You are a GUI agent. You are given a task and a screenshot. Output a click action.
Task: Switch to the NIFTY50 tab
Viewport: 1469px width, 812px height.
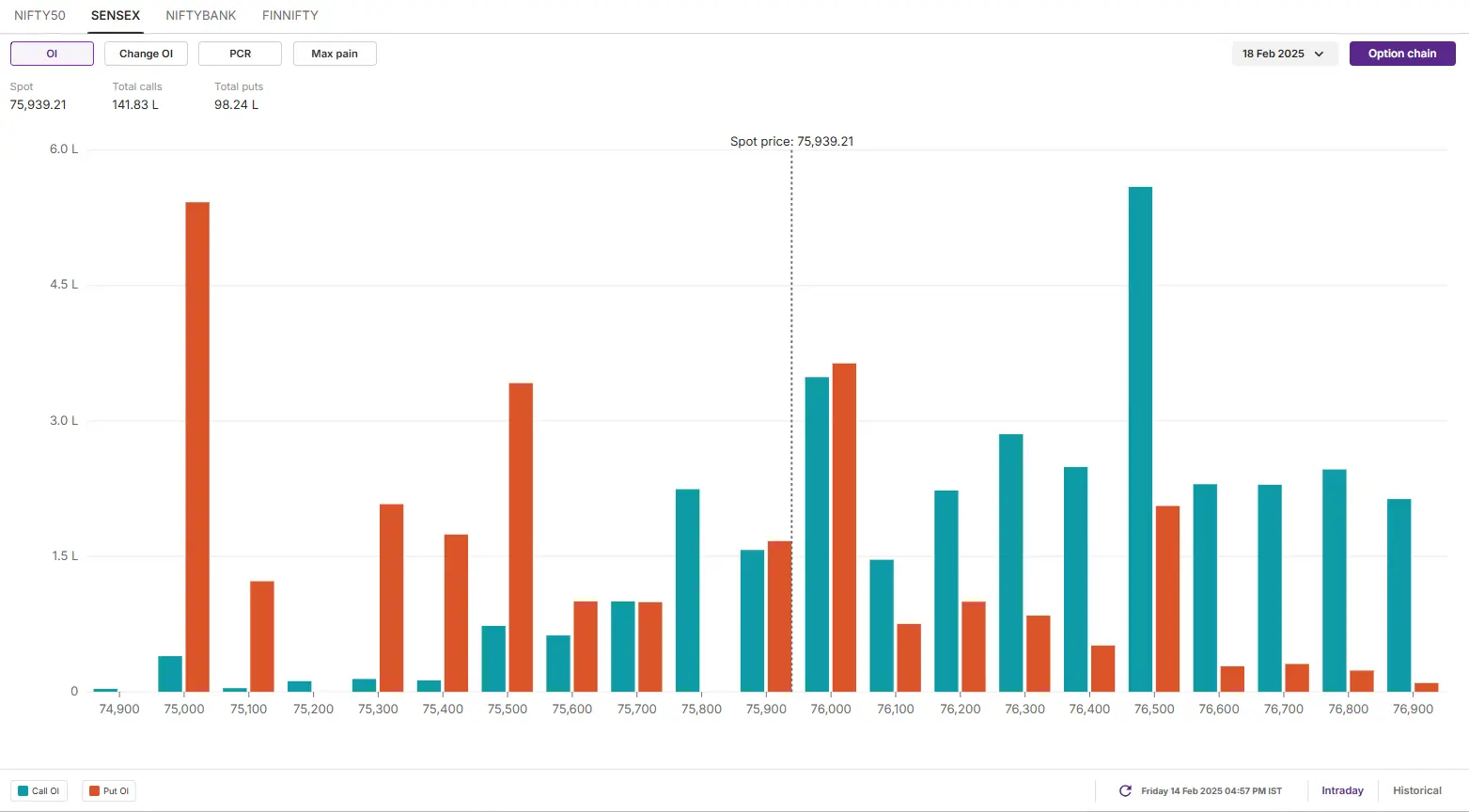click(39, 15)
